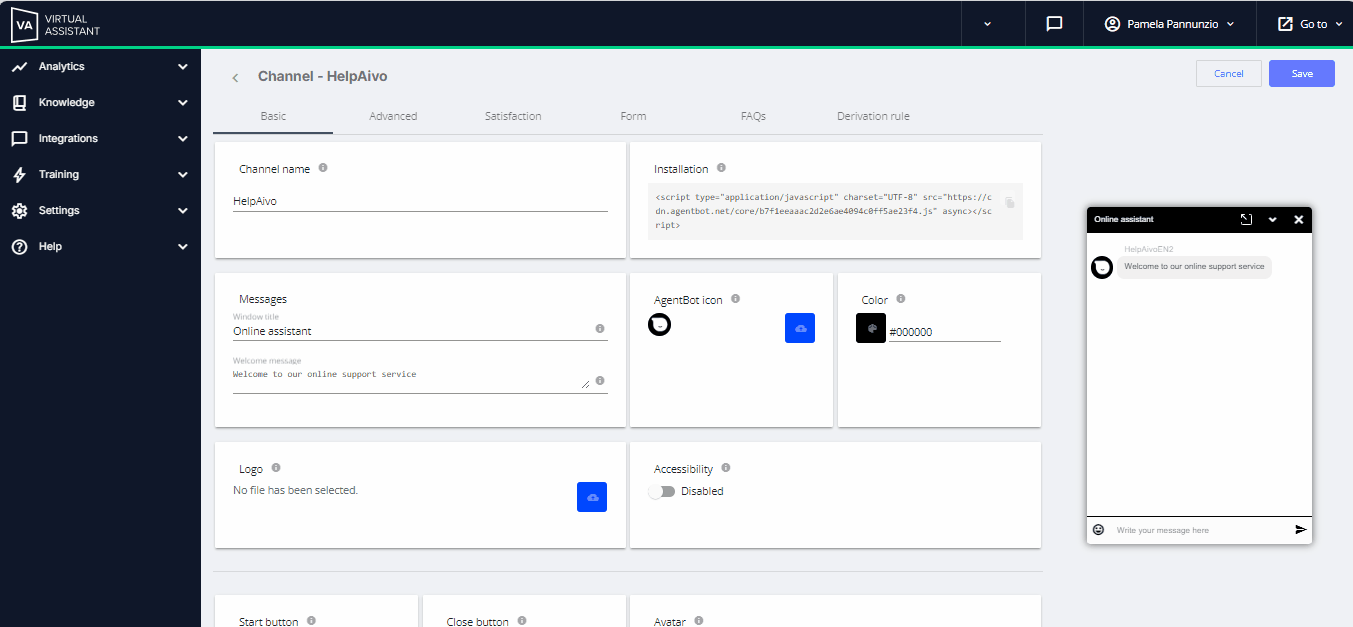The height and width of the screenshot is (627, 1353).
Task: Click the Knowledge book icon in sidebar
Action: pyautogui.click(x=19, y=103)
